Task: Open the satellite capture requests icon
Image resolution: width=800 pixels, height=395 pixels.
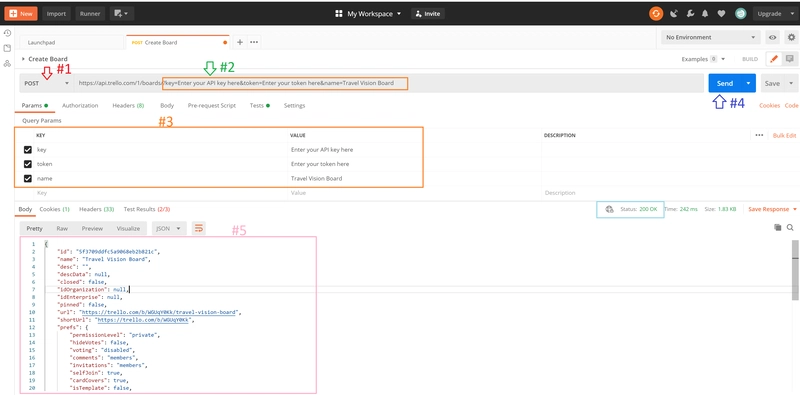Action: pyautogui.click(x=673, y=14)
